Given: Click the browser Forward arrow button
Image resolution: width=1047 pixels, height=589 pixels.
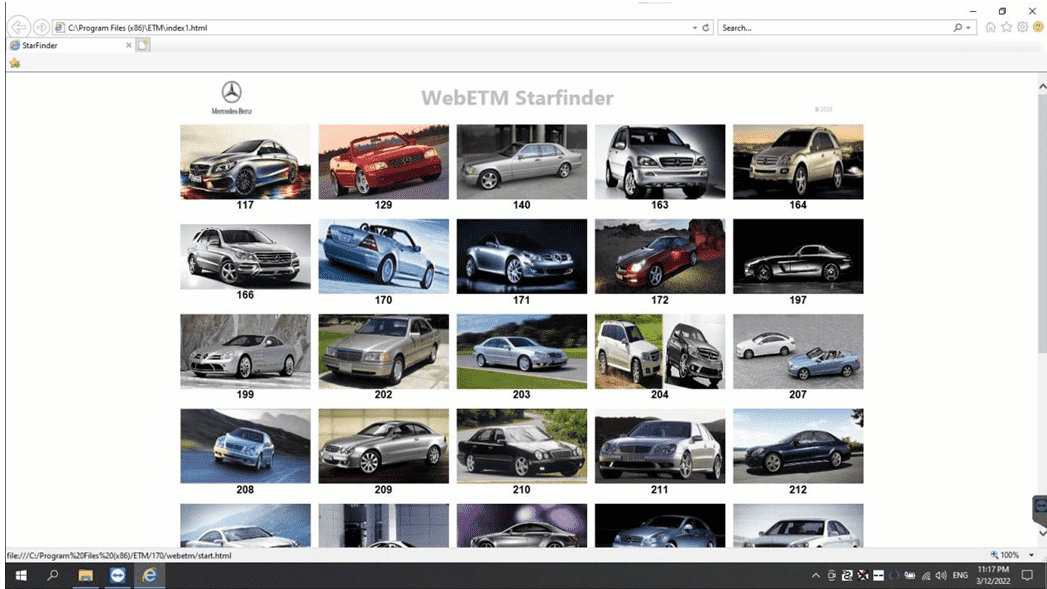Looking at the screenshot, I should pyautogui.click(x=41, y=27).
